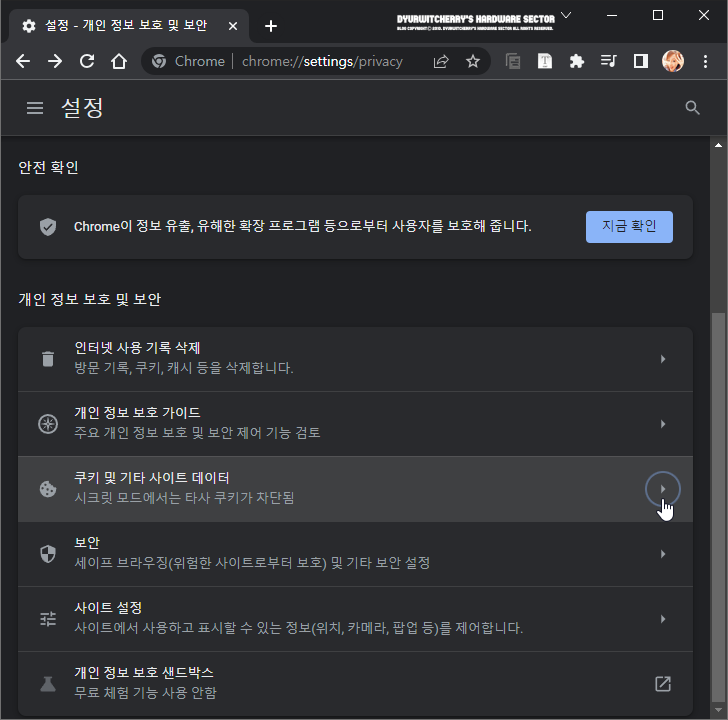Open the settings hamburger menu
Screen dimensions: 728x720
coord(35,108)
